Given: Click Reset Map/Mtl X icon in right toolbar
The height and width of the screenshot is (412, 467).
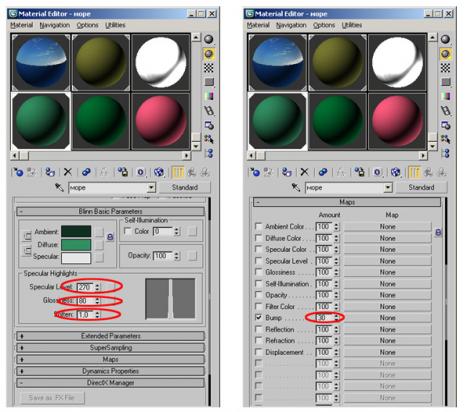Looking at the screenshot, I should point(304,172).
